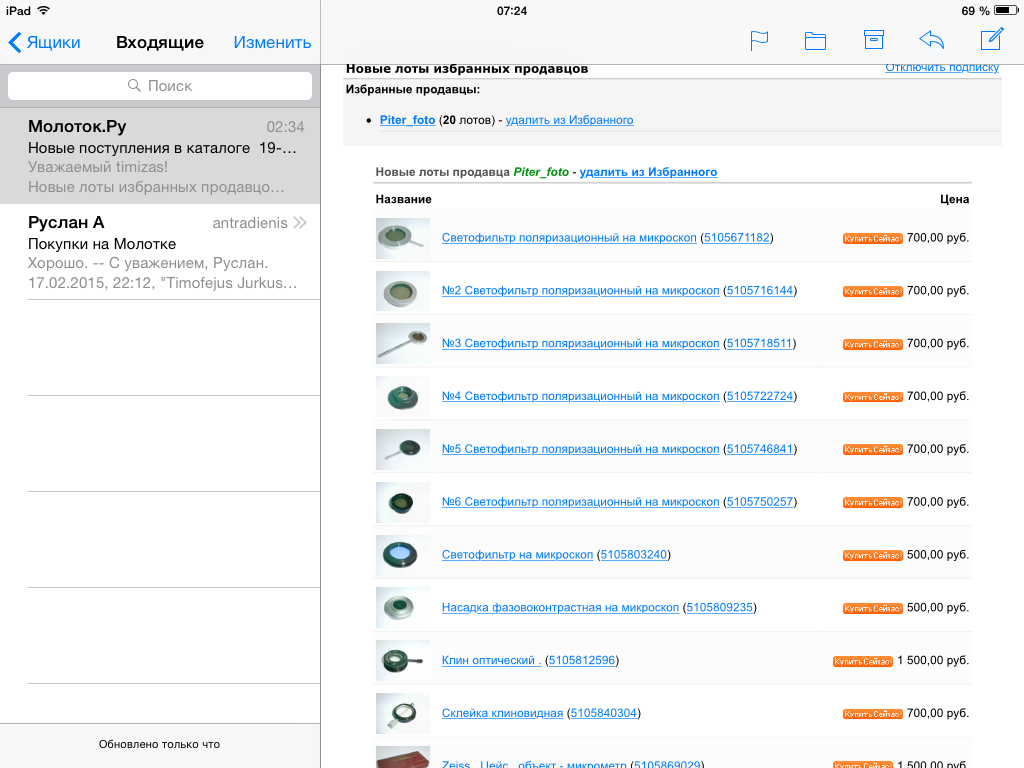
Task: Buy now Склейка клиновидная
Action: click(872, 714)
